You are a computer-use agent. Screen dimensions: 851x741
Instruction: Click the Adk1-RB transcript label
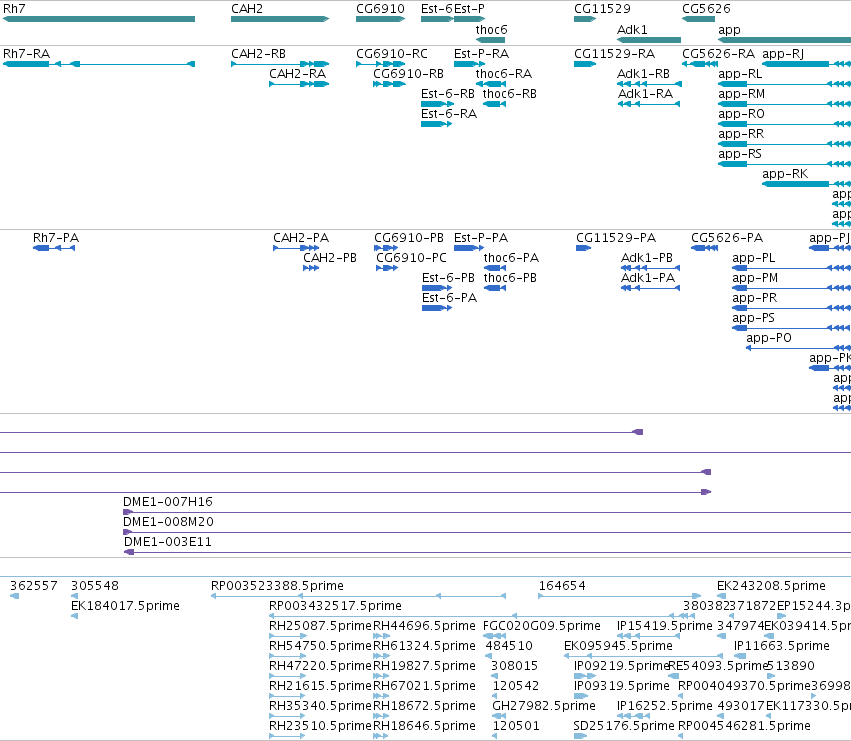[644, 74]
